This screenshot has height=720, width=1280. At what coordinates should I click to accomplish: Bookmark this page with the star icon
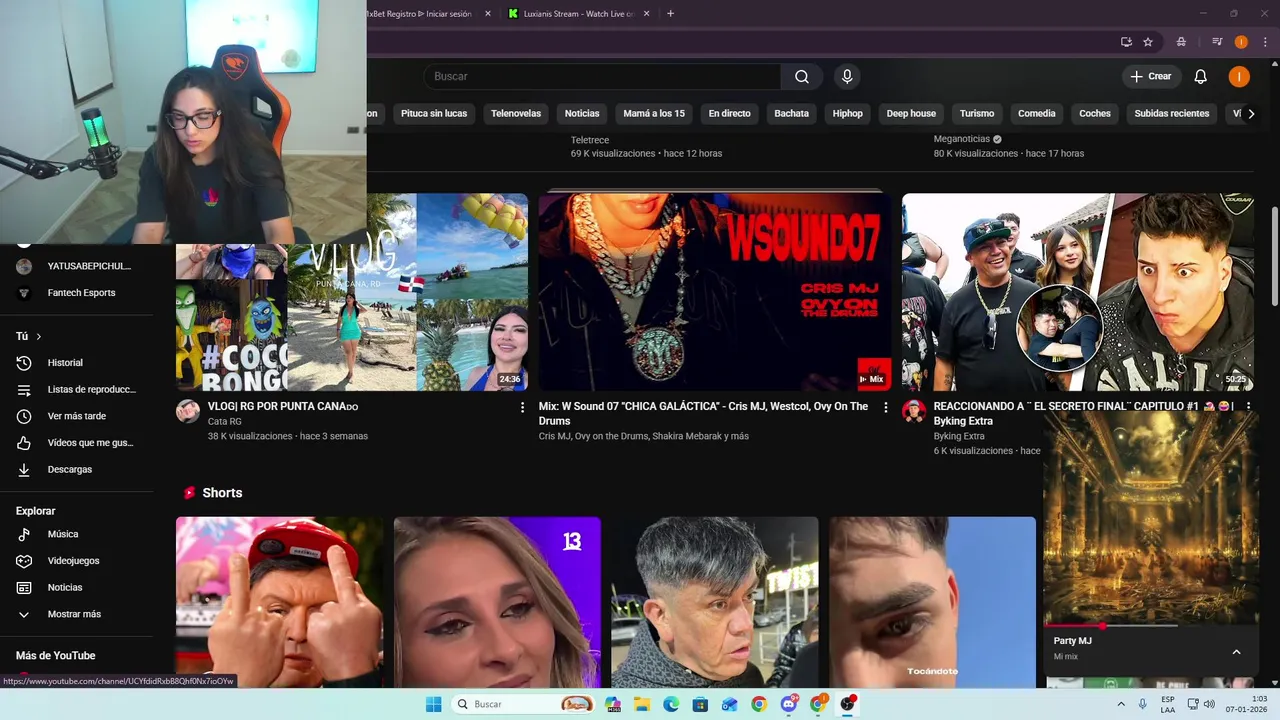point(1148,42)
